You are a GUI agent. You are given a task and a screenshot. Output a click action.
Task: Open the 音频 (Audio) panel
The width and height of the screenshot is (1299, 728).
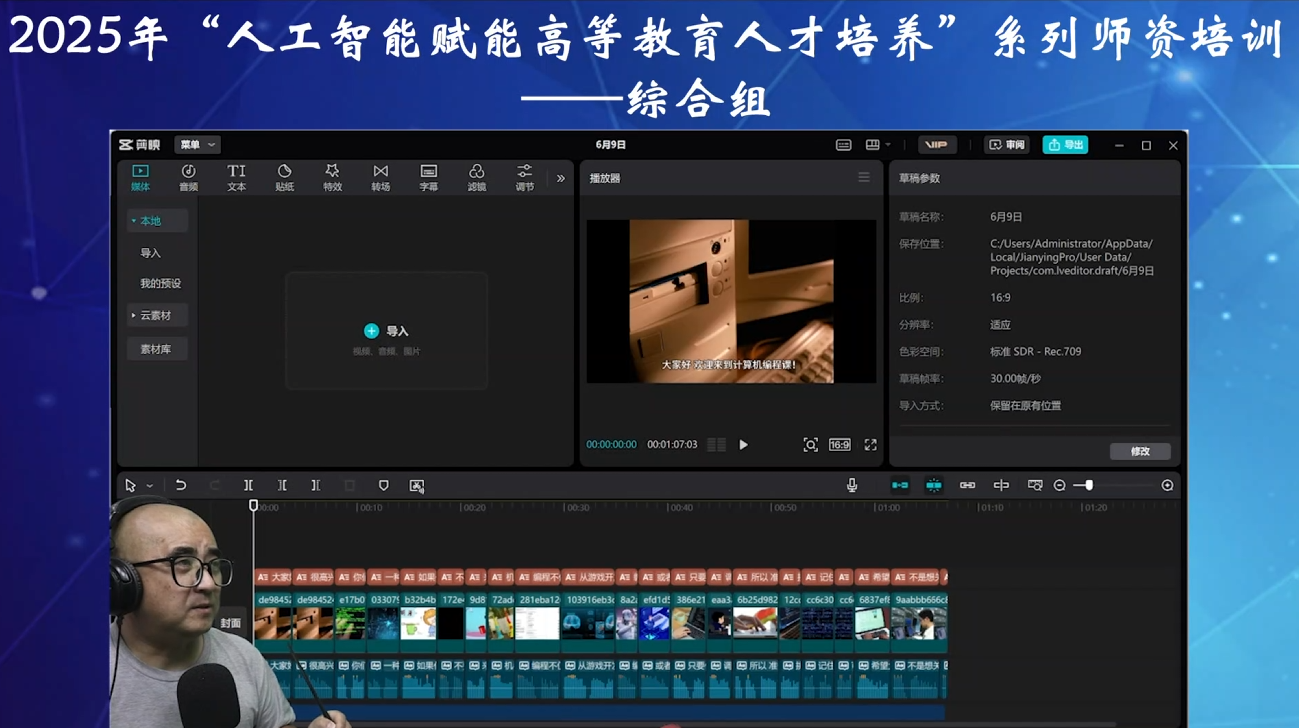[x=188, y=176]
